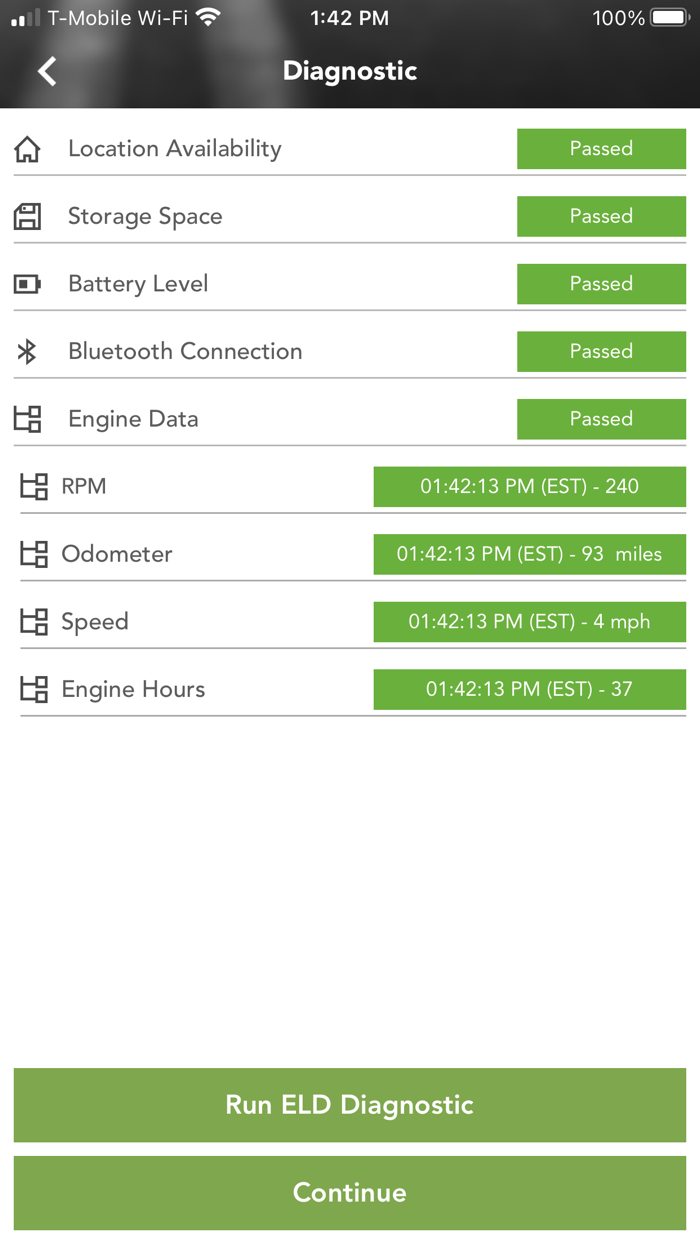Tap the back chevron to exit Diagnostic

coord(46,71)
